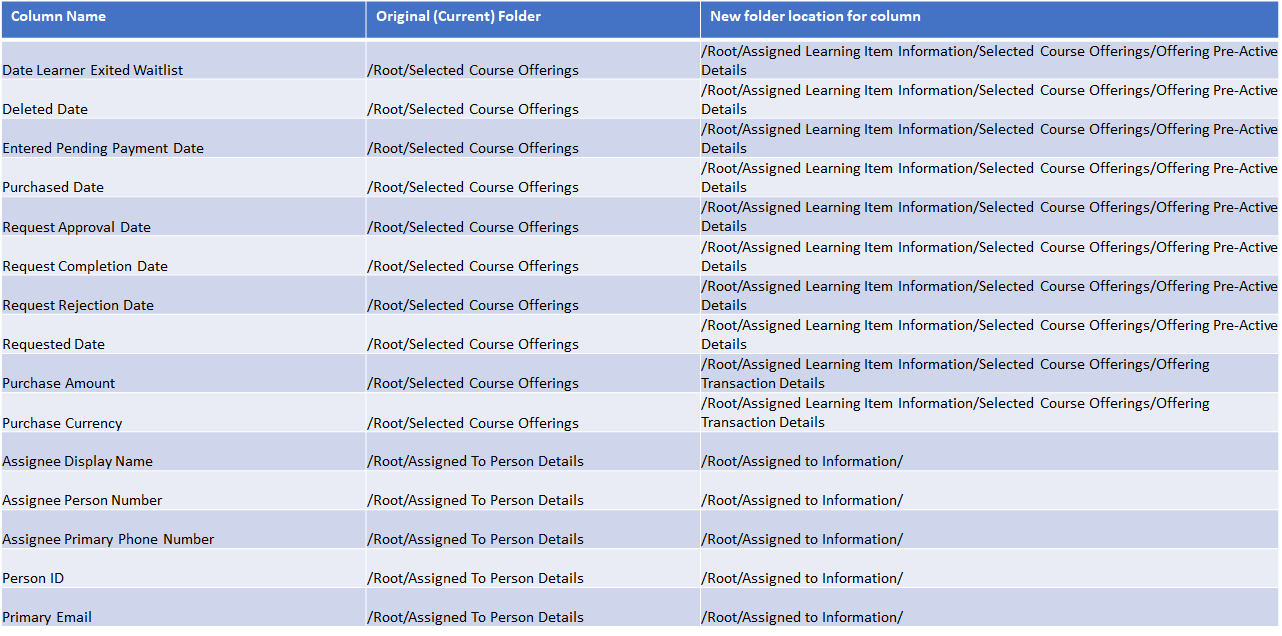Select 'Assigned To Person Details' in Assignee Person Number row
Image resolution: width=1282 pixels, height=636 pixels.
tap(533, 490)
